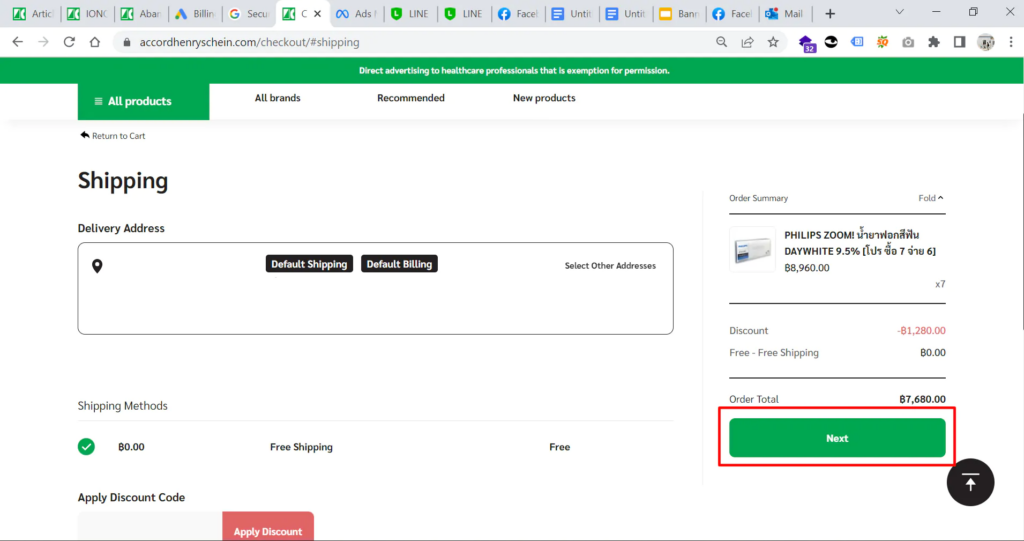The image size is (1024, 541).
Task: Click the location pin icon in Delivery Address
Action: pyautogui.click(x=97, y=266)
